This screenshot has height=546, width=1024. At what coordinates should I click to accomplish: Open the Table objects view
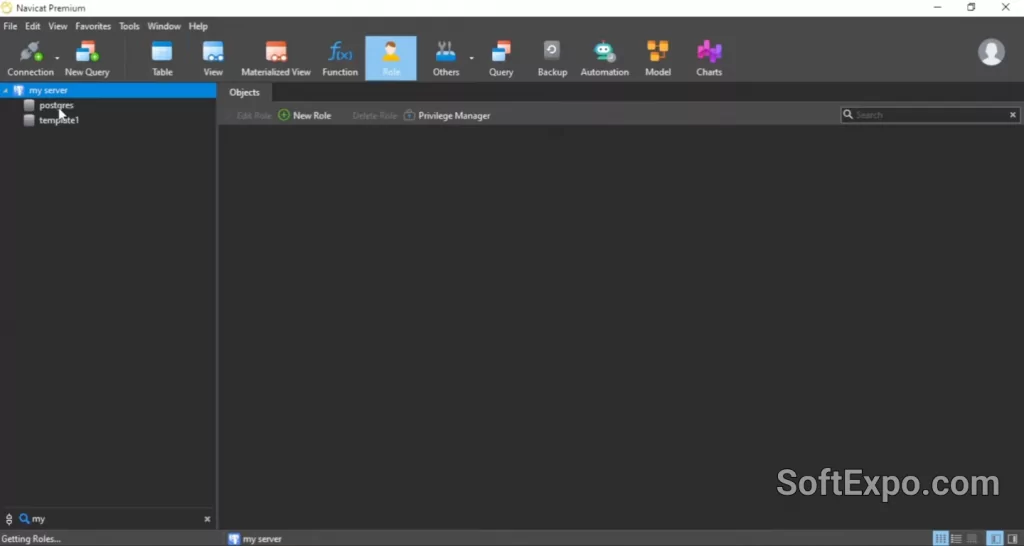[x=162, y=59]
